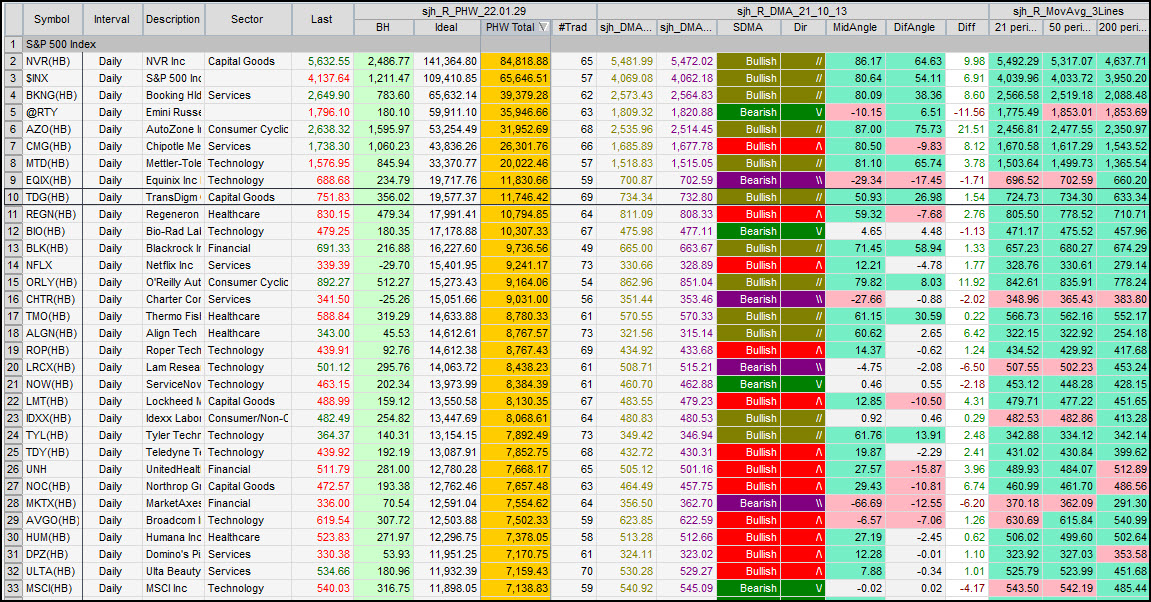Click the MSCI(HB) symbol cell
Image resolution: width=1151 pixels, height=602 pixels.
pos(53,588)
